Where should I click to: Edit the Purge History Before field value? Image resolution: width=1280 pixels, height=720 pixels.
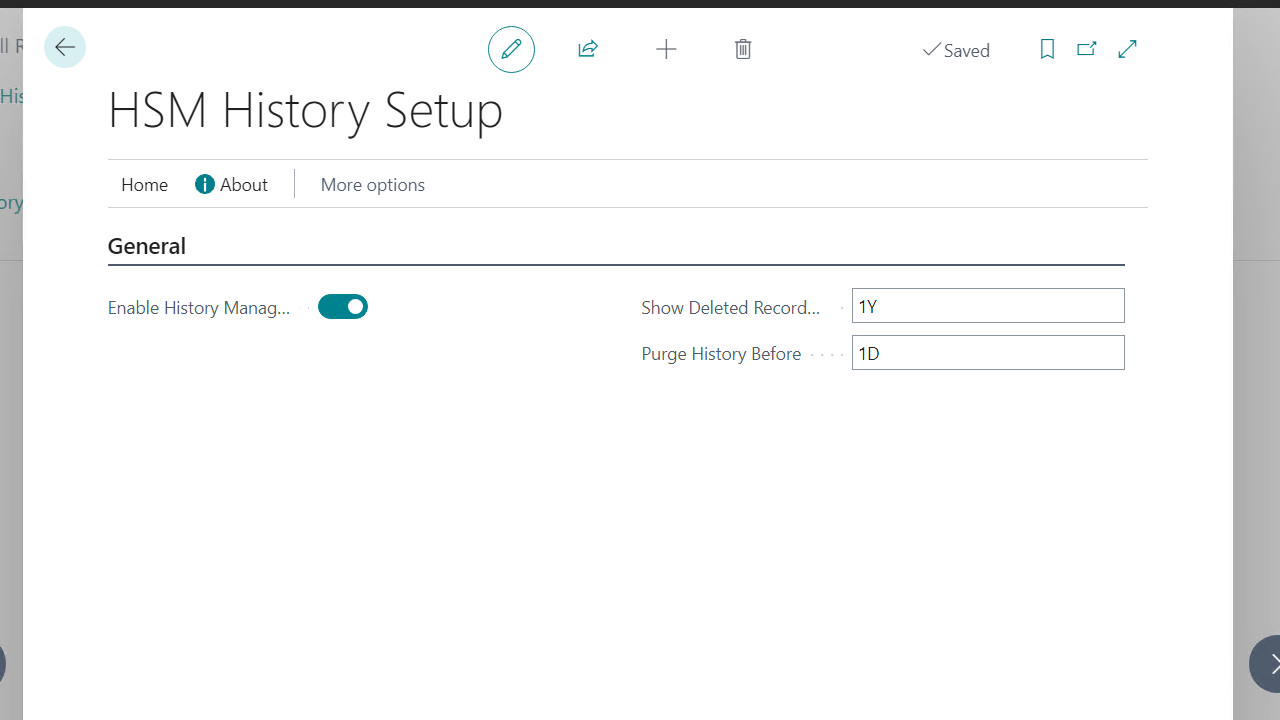[x=988, y=352]
